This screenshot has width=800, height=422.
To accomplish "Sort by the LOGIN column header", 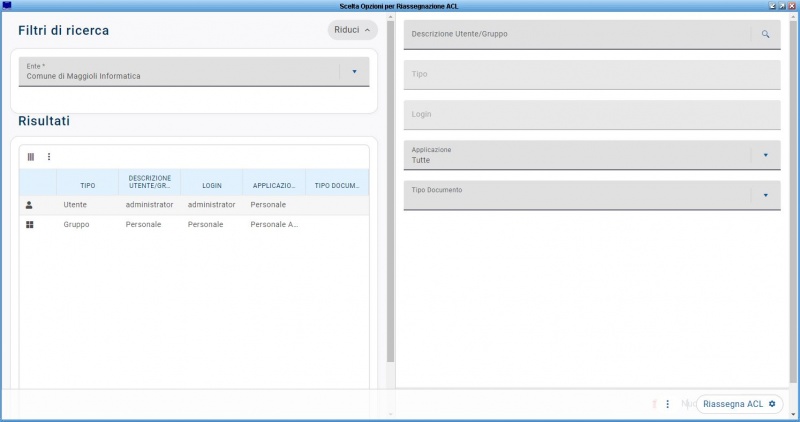I will point(211,185).
